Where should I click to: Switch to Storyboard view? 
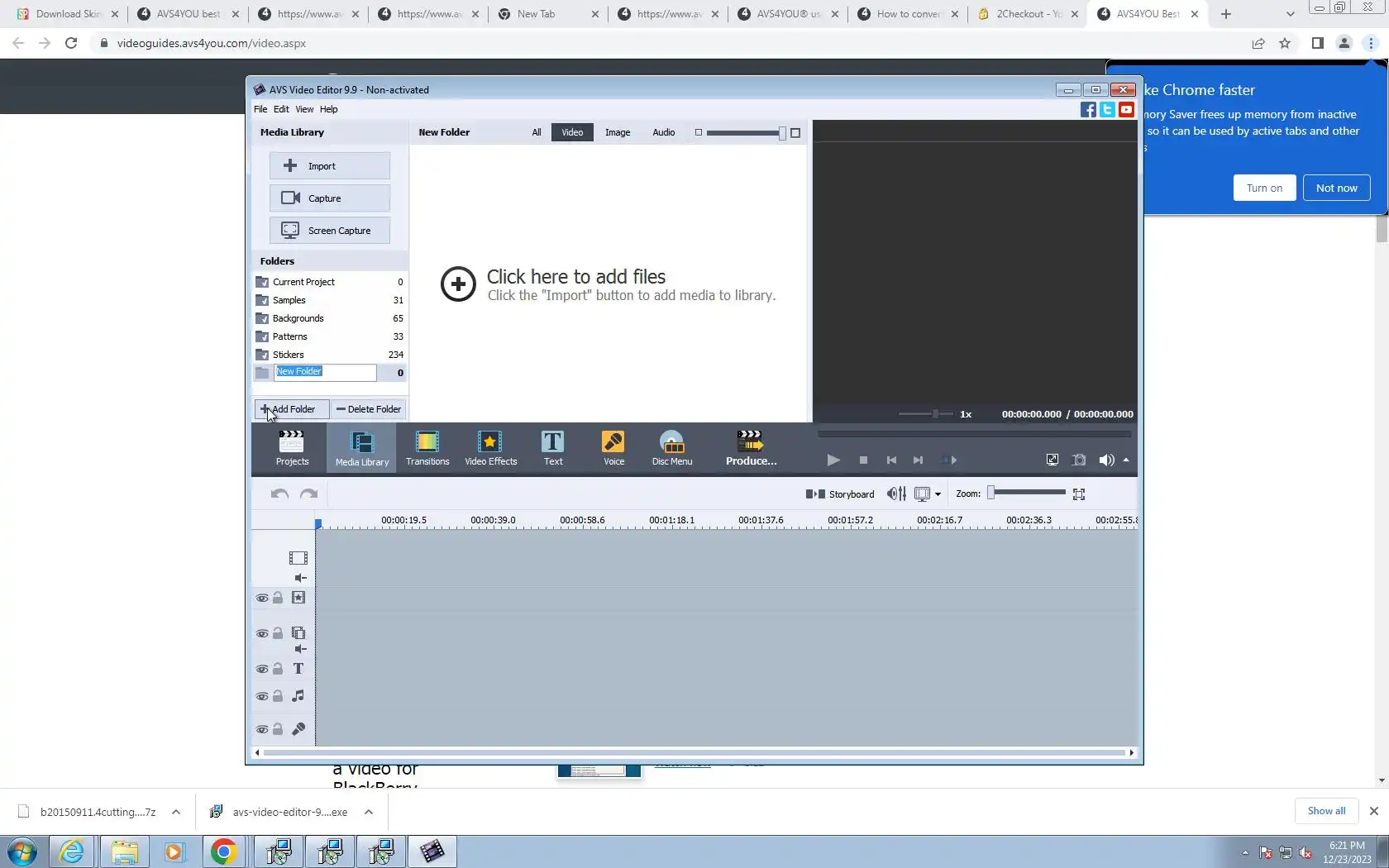(840, 494)
